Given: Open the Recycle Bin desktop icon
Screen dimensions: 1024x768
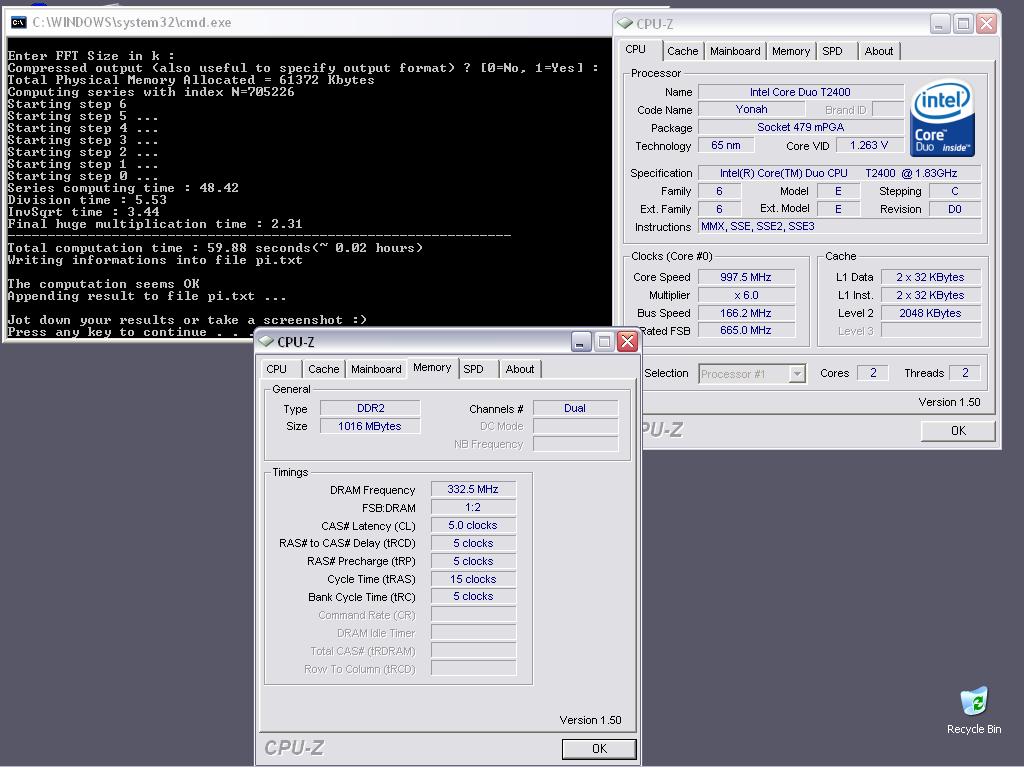Looking at the screenshot, I should 974,710.
